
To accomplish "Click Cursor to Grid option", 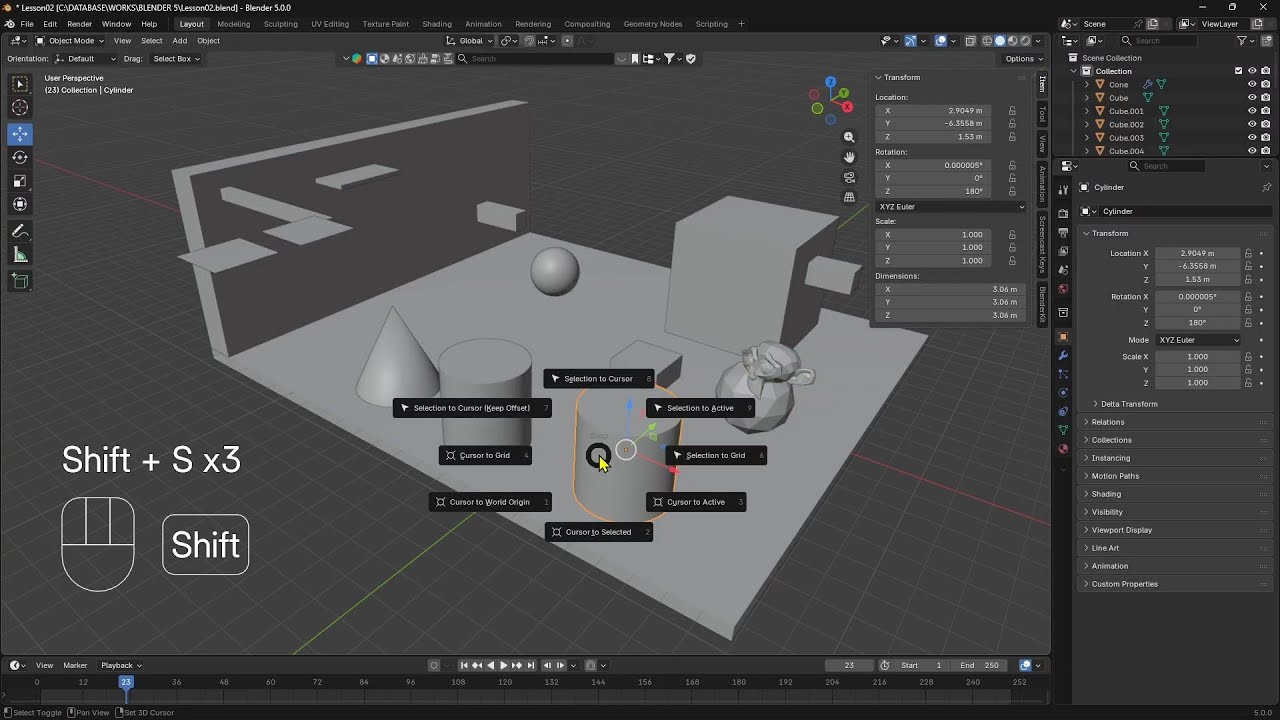I will click(x=485, y=455).
